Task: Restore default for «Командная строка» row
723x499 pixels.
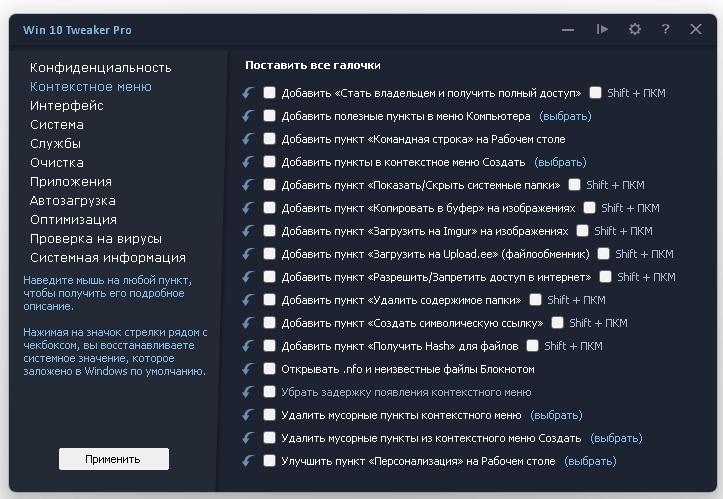Action: 248,139
